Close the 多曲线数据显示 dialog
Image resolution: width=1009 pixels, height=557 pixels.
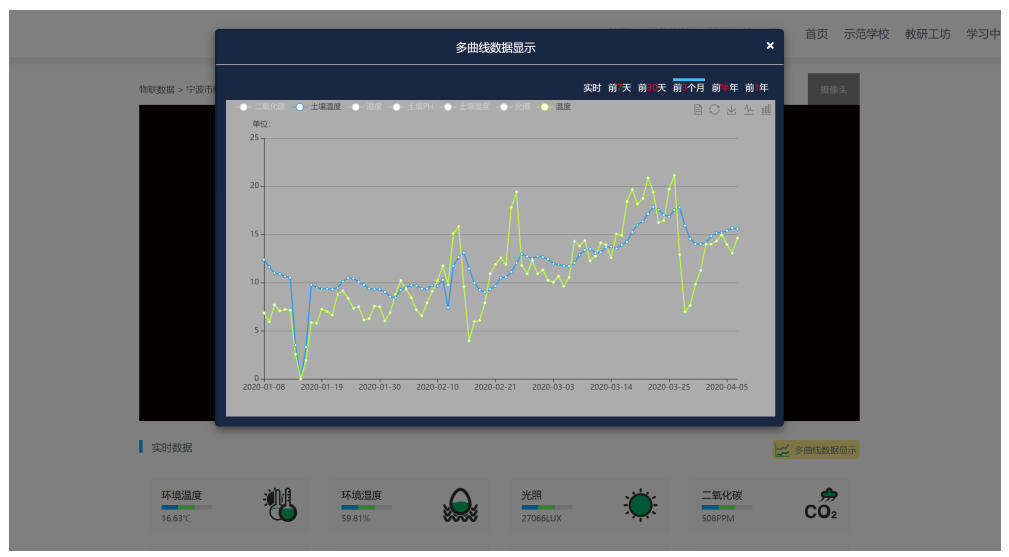[x=770, y=46]
